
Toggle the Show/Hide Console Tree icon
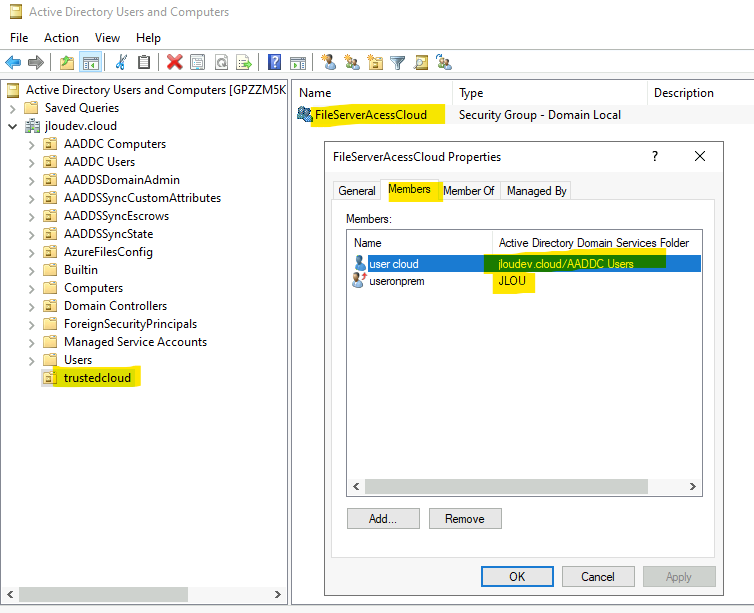pyautogui.click(x=90, y=63)
